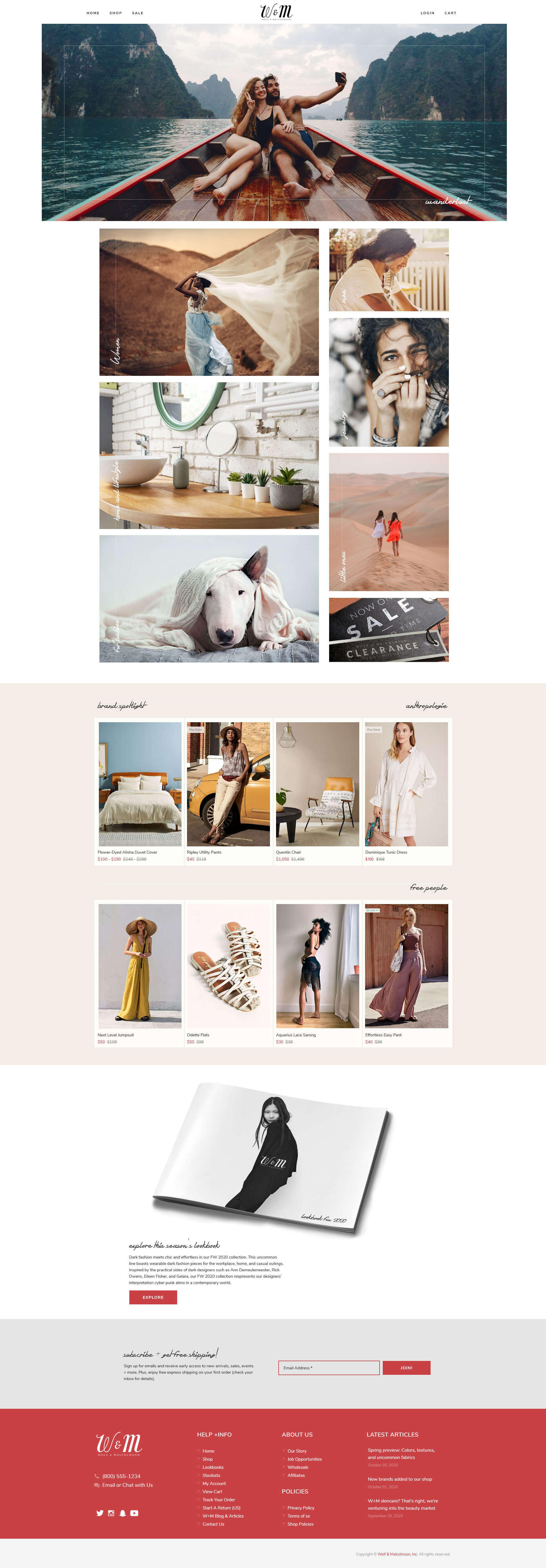
Task: Open the CART link
Action: coord(450,13)
